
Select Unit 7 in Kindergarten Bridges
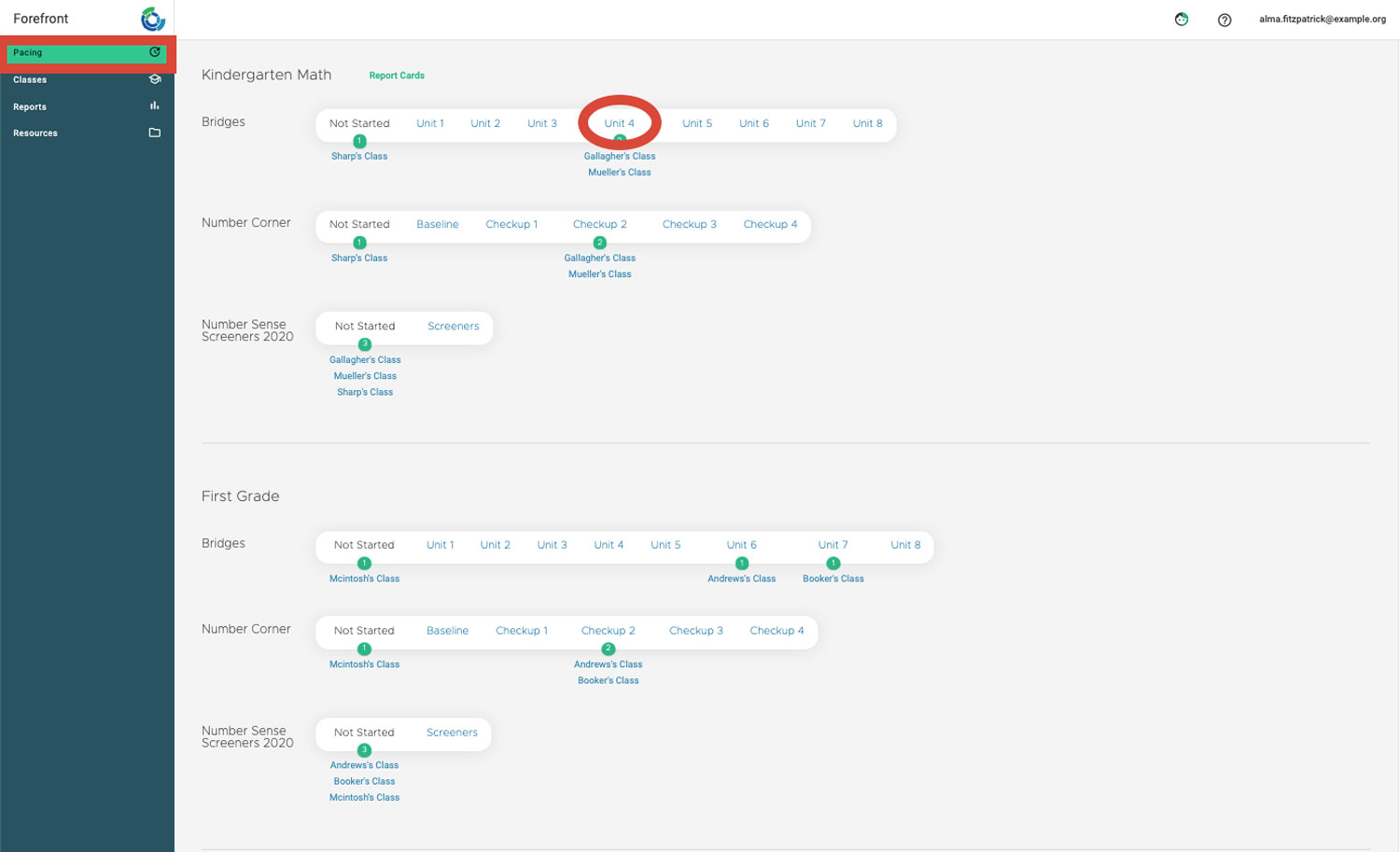click(811, 123)
